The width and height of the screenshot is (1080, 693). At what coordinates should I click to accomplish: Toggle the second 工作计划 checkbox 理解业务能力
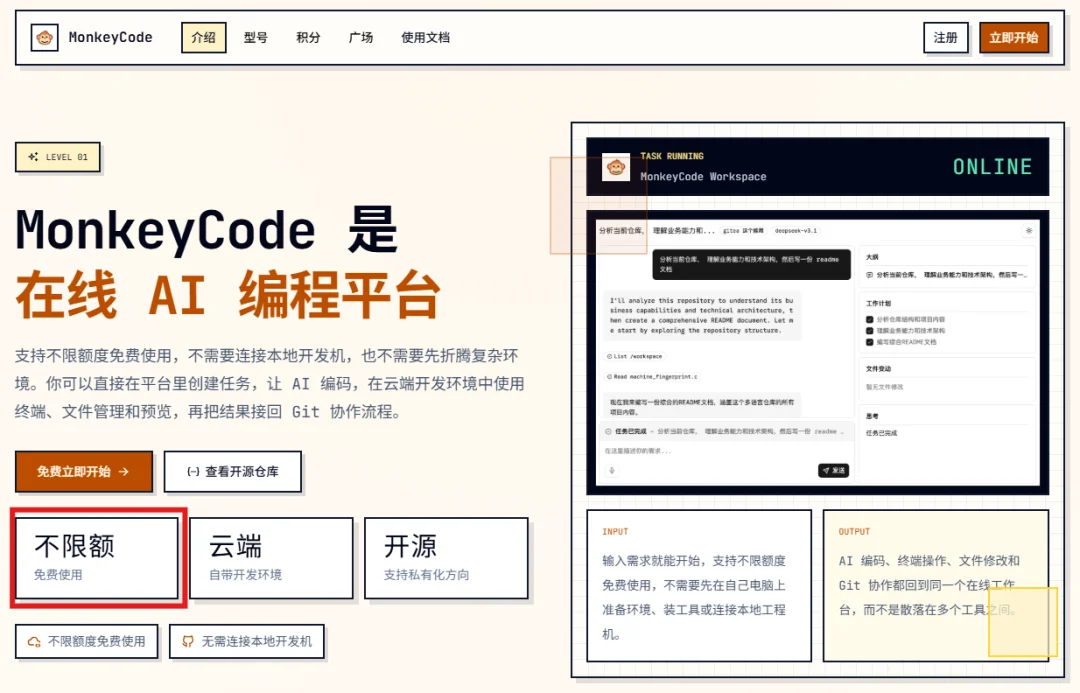[870, 331]
